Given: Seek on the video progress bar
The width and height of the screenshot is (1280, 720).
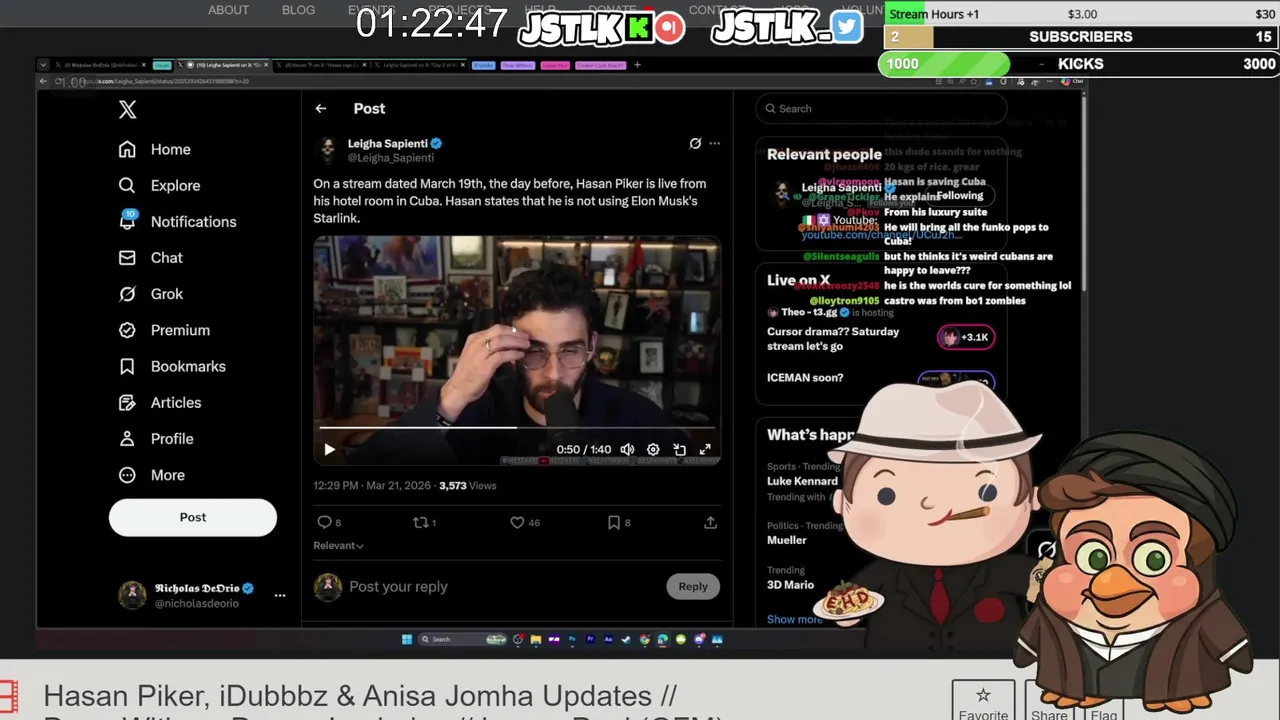Looking at the screenshot, I should coord(516,427).
